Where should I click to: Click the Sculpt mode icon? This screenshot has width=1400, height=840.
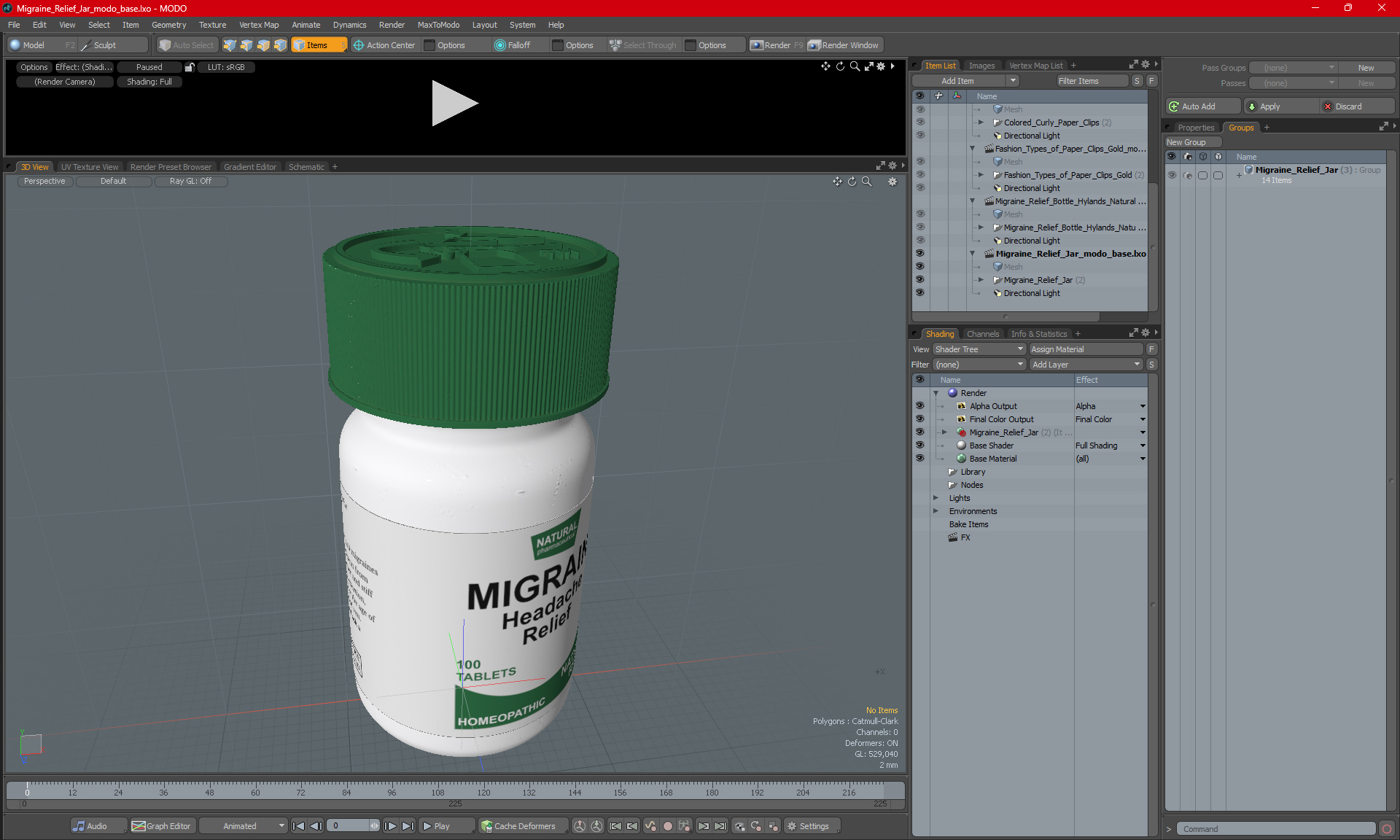tap(86, 45)
